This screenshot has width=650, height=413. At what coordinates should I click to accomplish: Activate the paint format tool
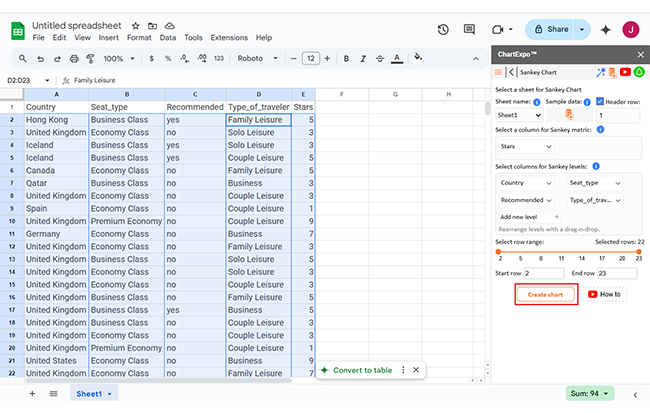(x=90, y=59)
